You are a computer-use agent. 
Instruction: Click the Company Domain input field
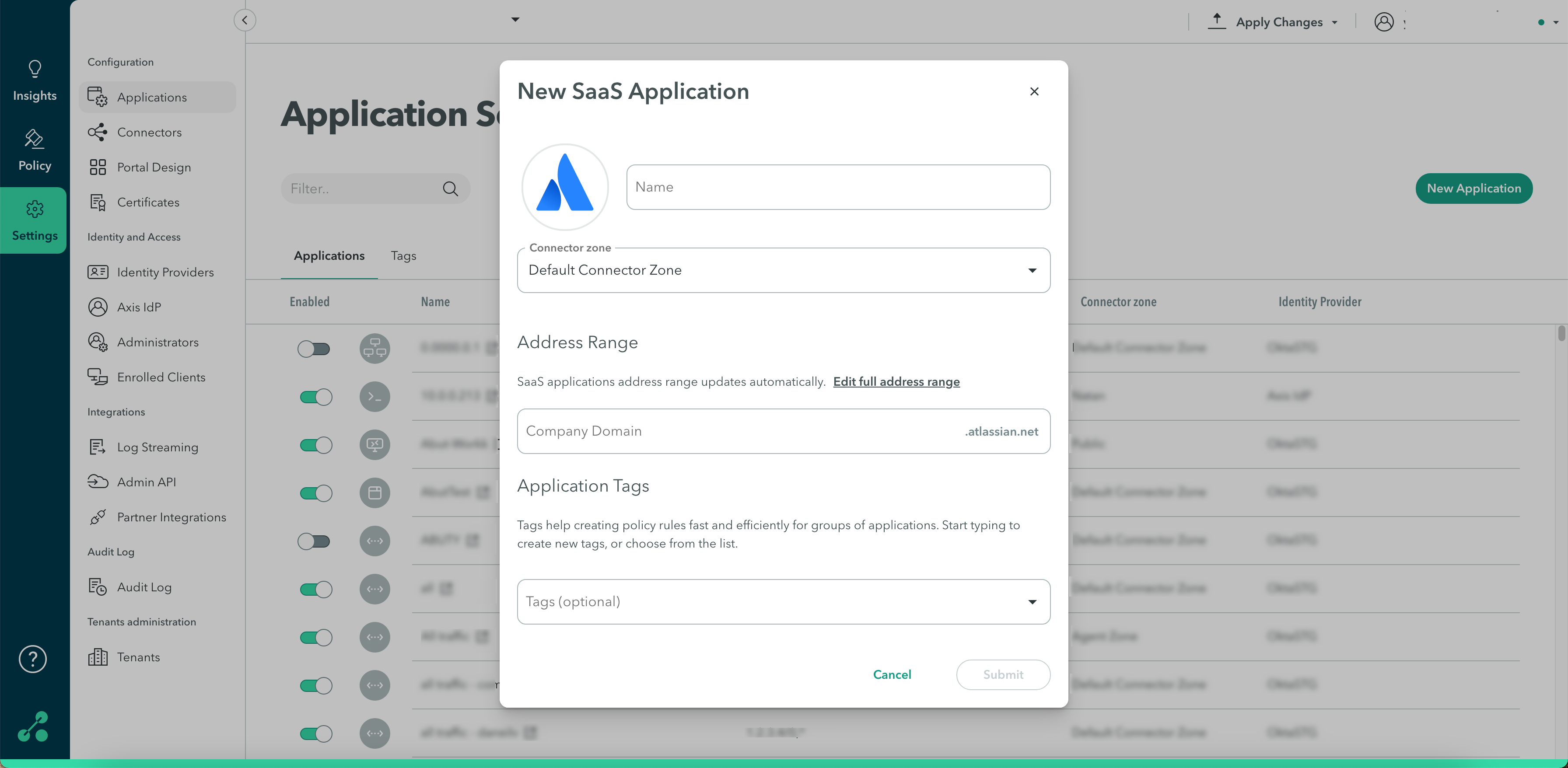coord(731,431)
